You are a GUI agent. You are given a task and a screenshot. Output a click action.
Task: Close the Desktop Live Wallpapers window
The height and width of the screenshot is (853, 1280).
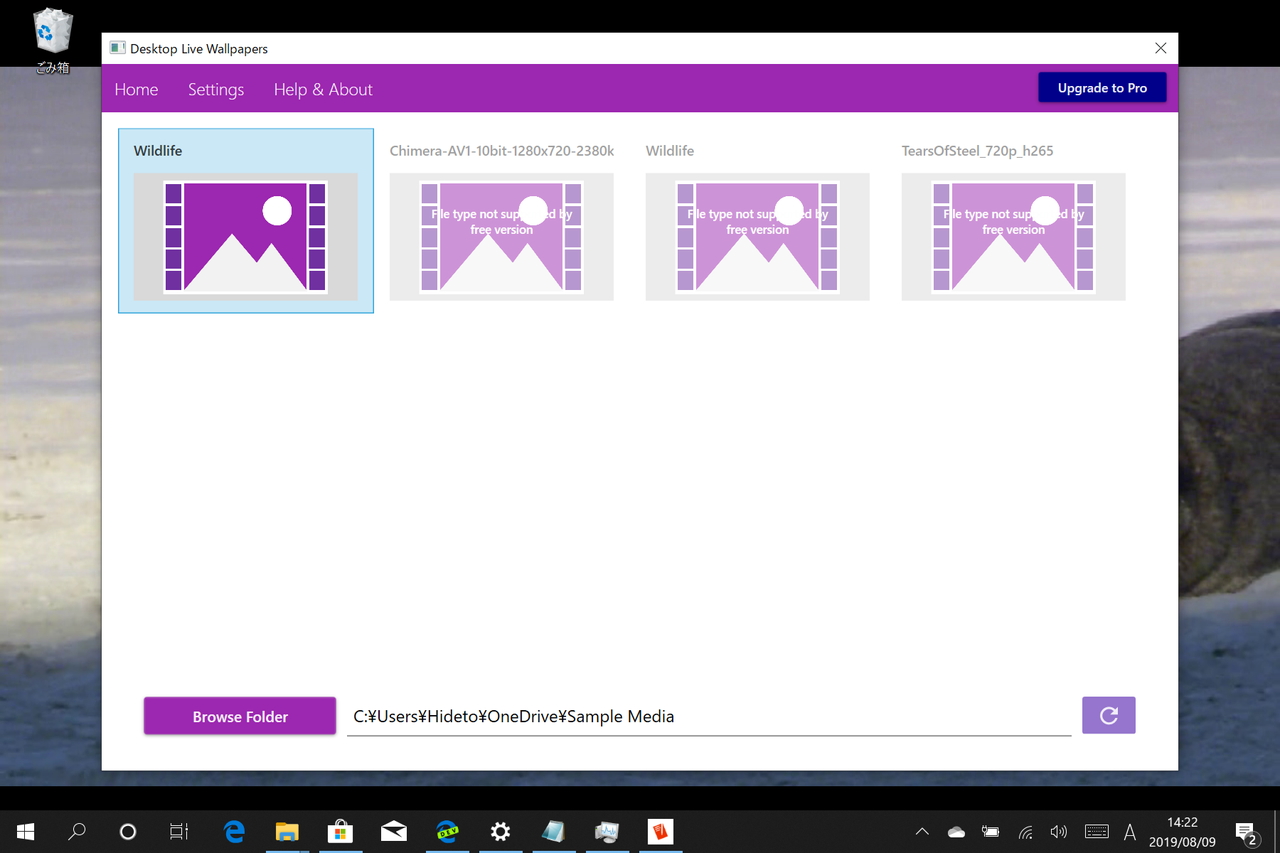pos(1160,48)
